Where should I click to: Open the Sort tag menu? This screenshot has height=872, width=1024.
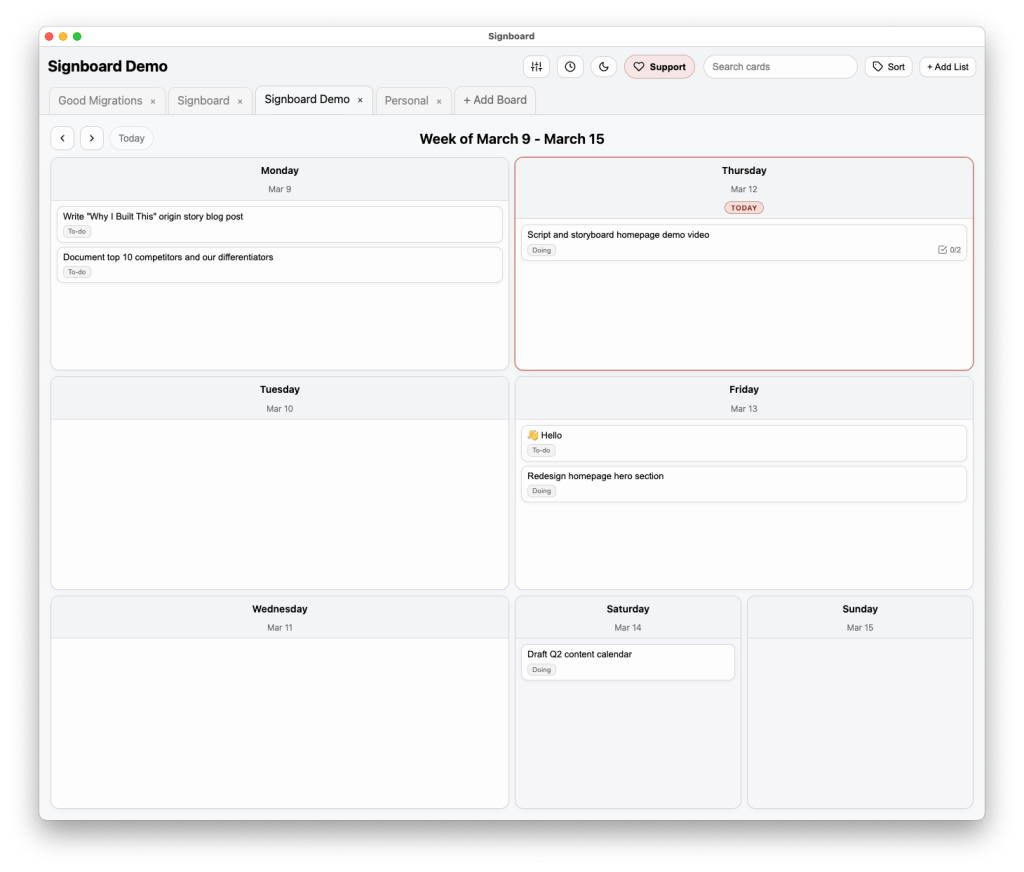[x=888, y=67]
